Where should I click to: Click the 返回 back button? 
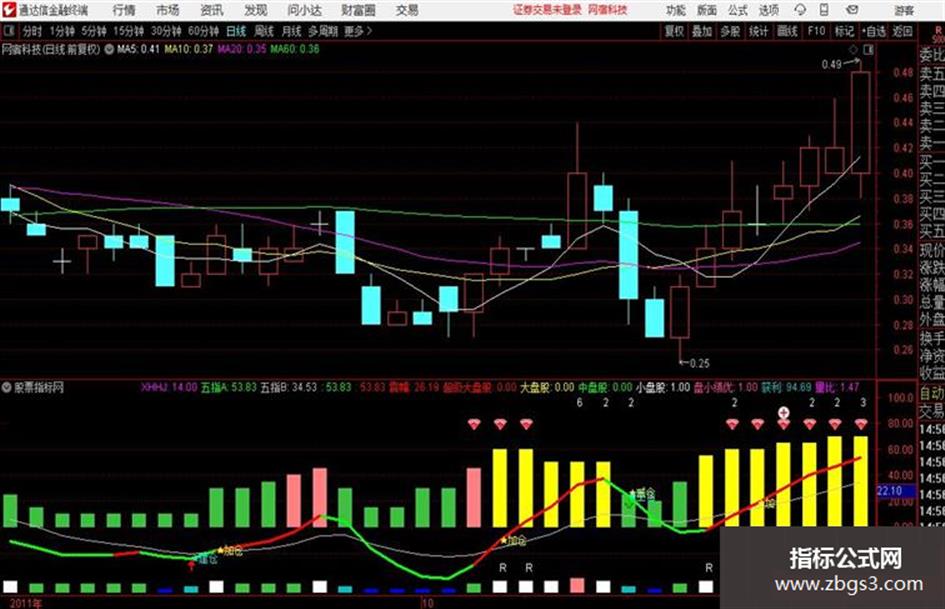click(902, 31)
